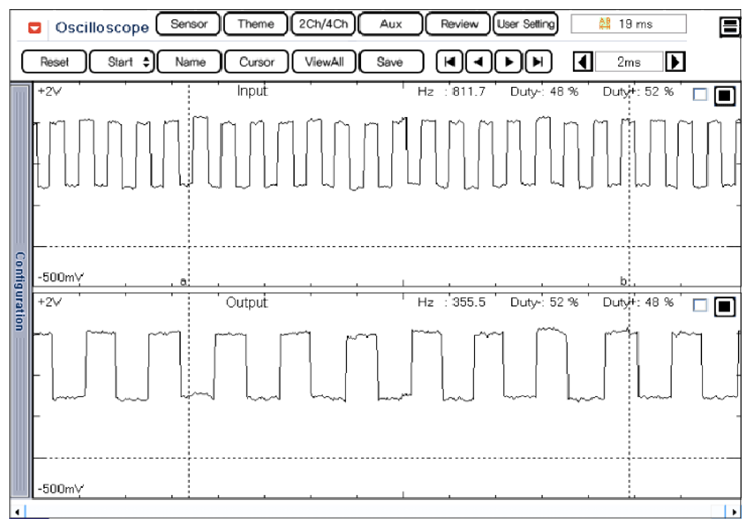Step forward with the right arrow icon
This screenshot has height=528, width=751.
(x=508, y=62)
